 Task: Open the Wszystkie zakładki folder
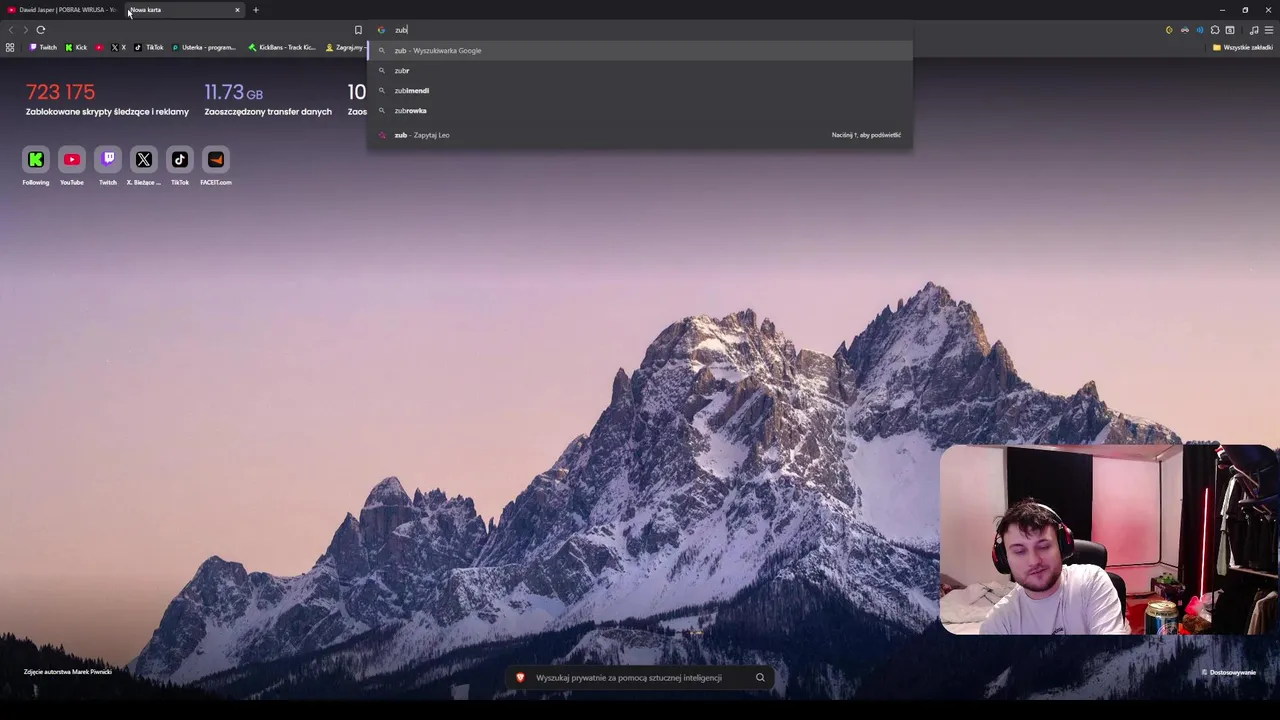pos(1242,47)
